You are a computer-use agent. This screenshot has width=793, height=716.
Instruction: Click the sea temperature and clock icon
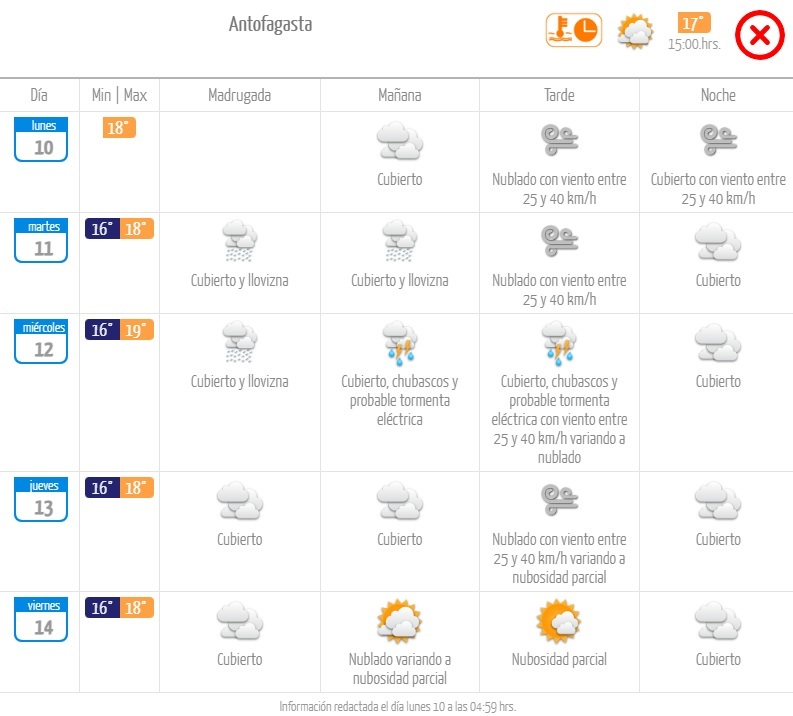[x=574, y=30]
